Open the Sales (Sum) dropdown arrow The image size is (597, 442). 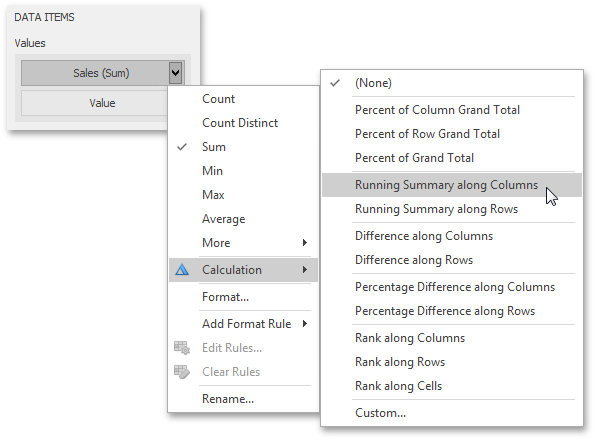(176, 72)
